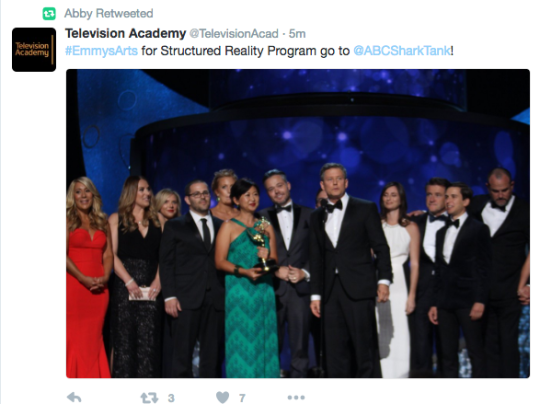Open the Television Academy display name
This screenshot has height=404, width=540.
[126, 33]
